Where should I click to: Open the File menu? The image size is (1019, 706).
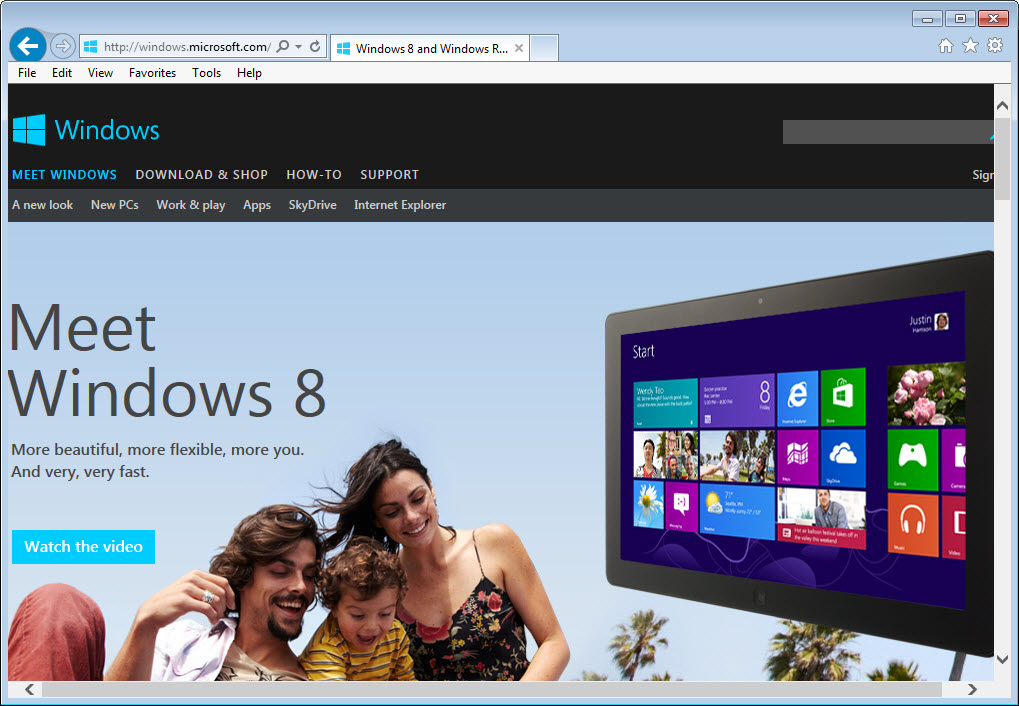point(27,73)
